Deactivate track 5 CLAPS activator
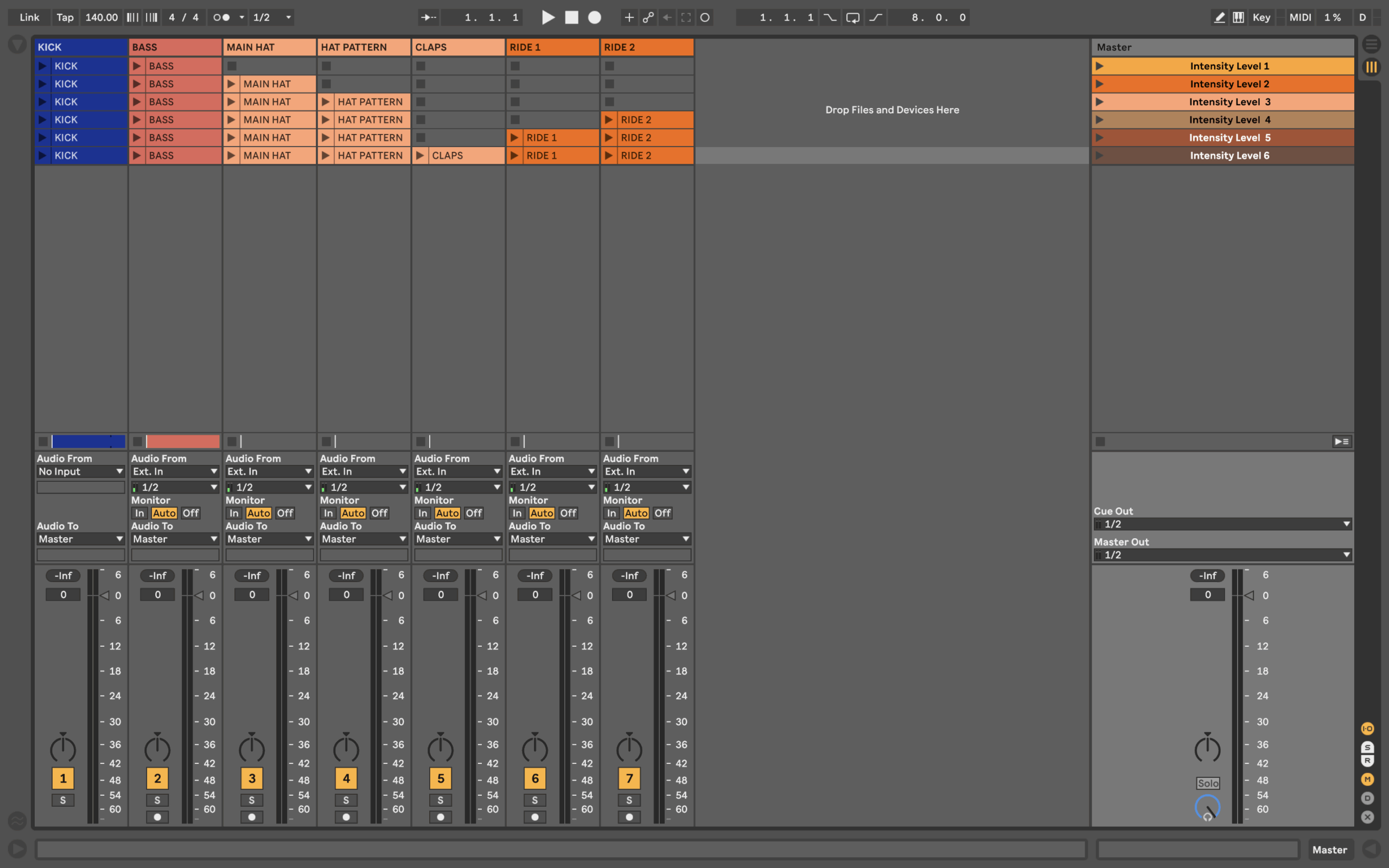 pyautogui.click(x=440, y=778)
